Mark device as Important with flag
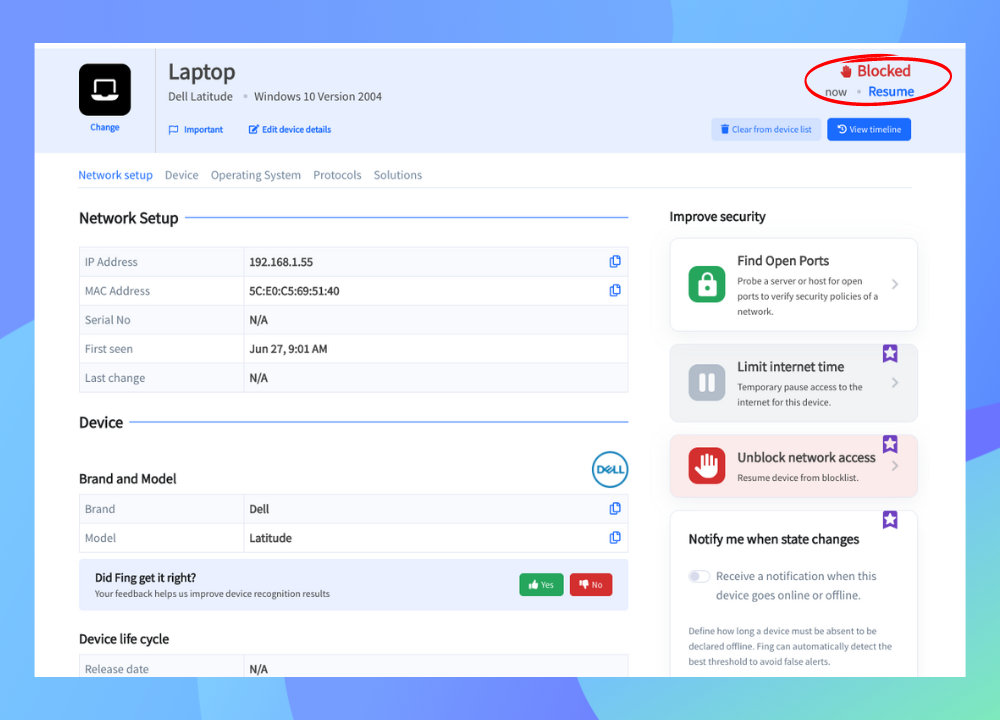 196,129
